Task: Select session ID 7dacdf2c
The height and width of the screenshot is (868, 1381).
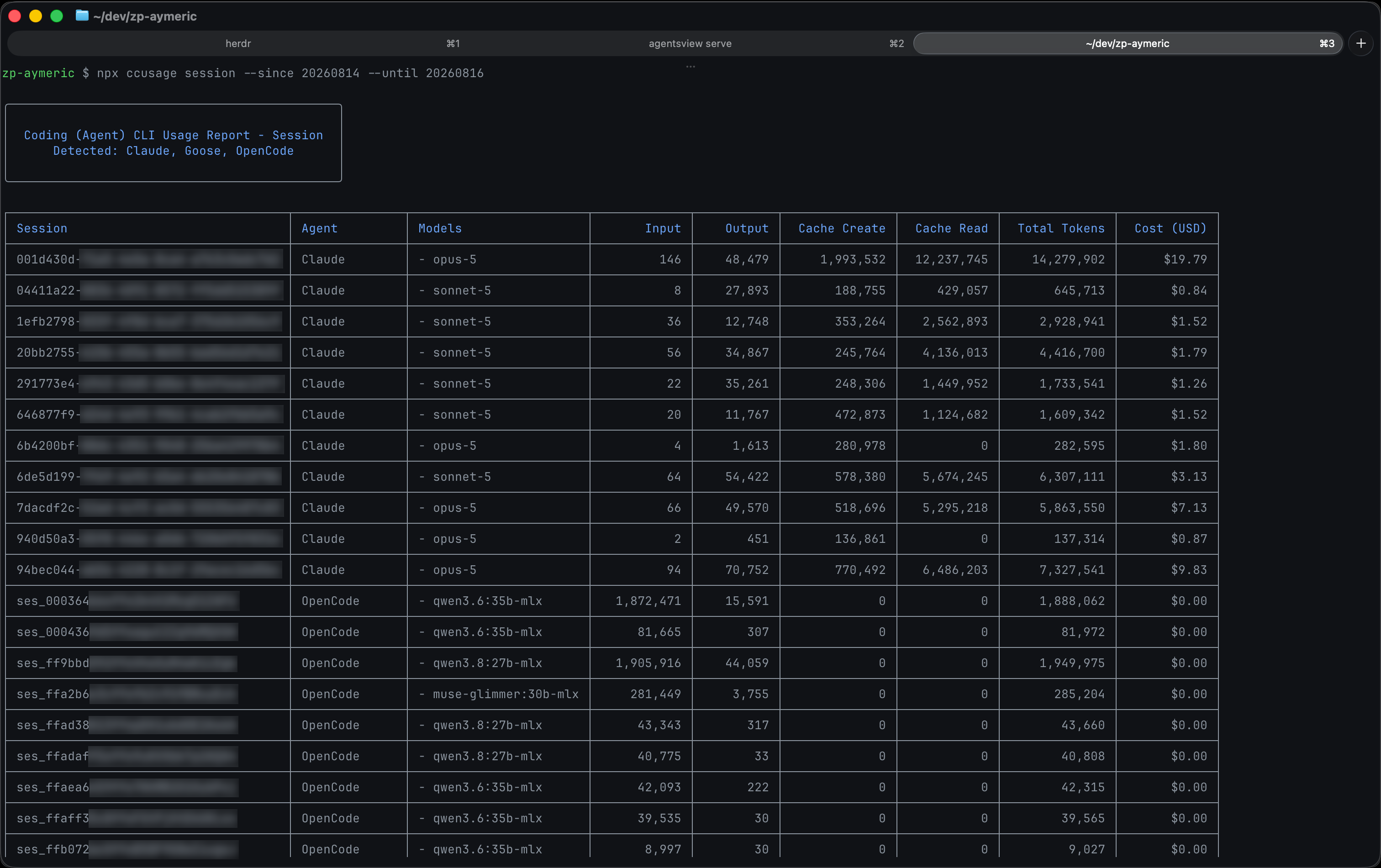Action: pyautogui.click(x=45, y=508)
